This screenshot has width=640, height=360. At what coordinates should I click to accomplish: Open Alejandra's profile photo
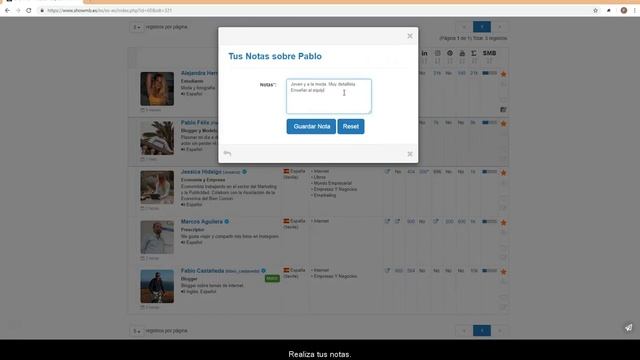[157, 89]
